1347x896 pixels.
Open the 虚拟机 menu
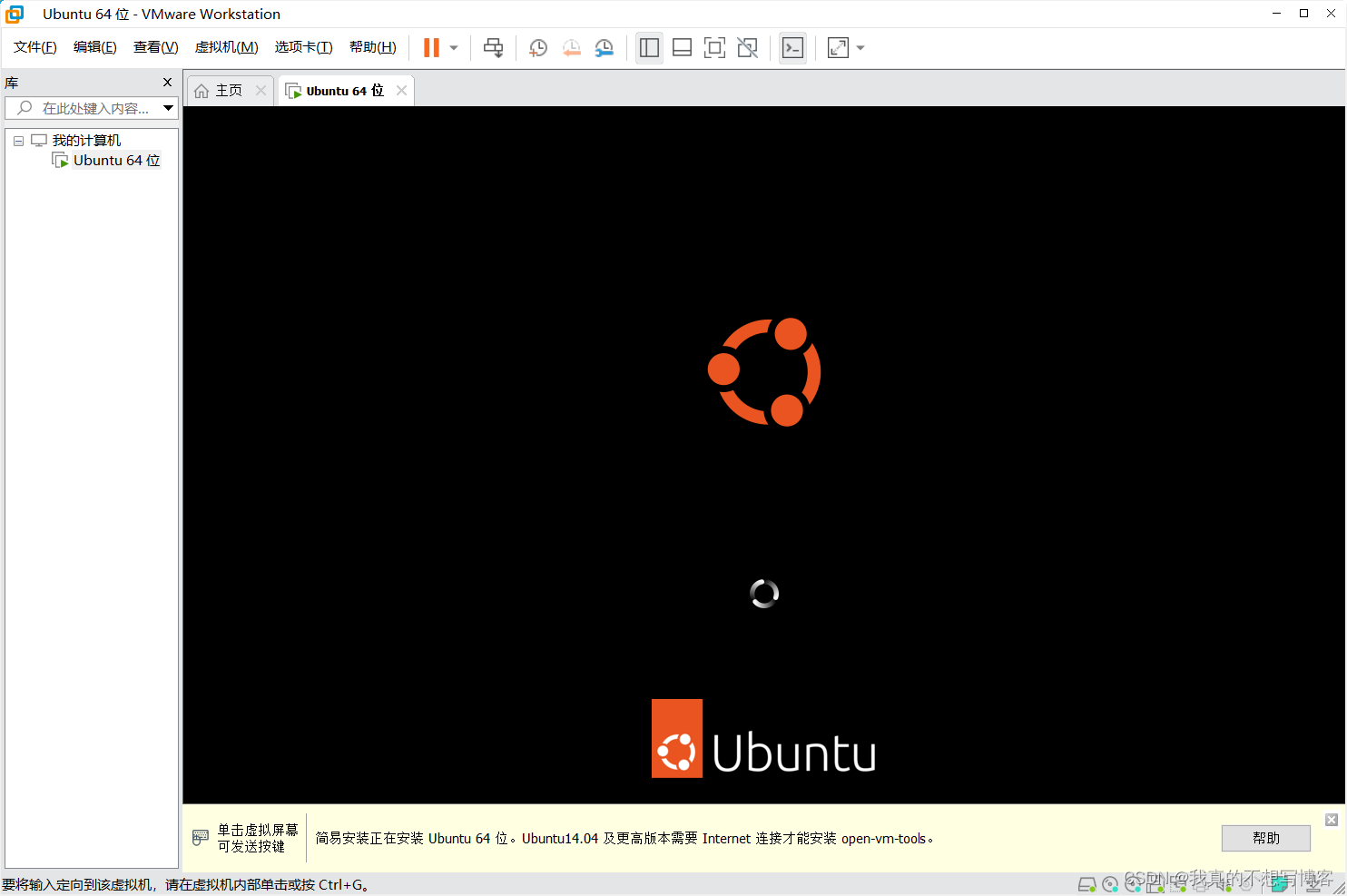coord(226,47)
